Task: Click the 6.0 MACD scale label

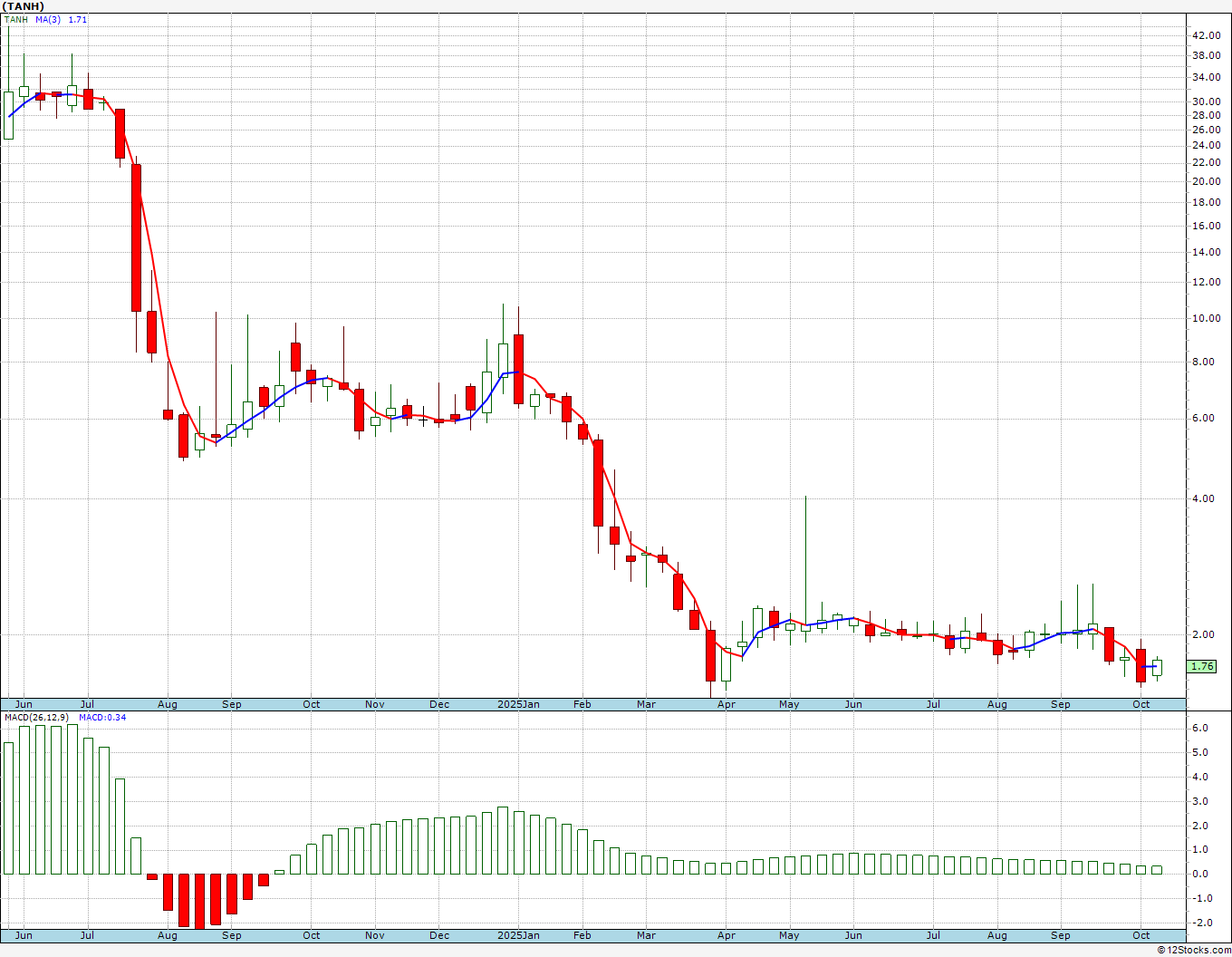Action: click(x=1200, y=728)
